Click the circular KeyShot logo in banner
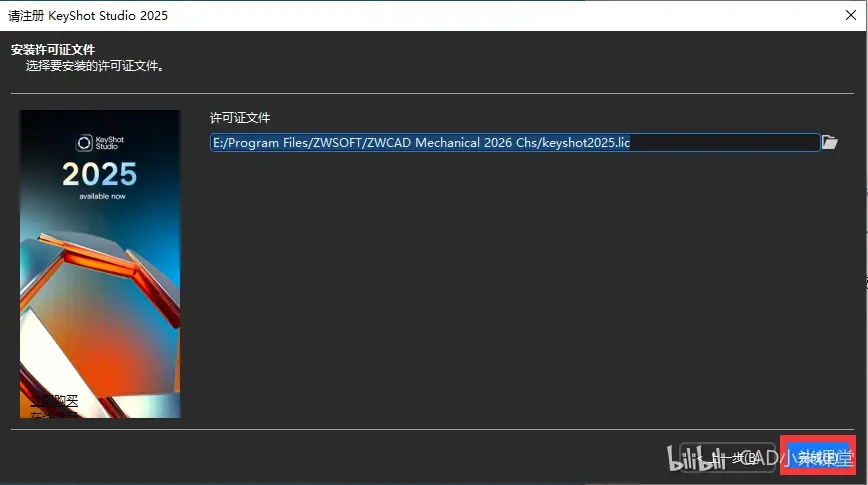The image size is (868, 485). coord(84,143)
